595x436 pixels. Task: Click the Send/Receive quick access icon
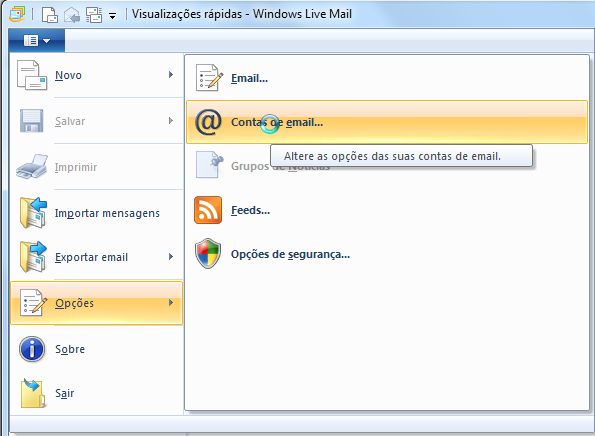[94, 15]
